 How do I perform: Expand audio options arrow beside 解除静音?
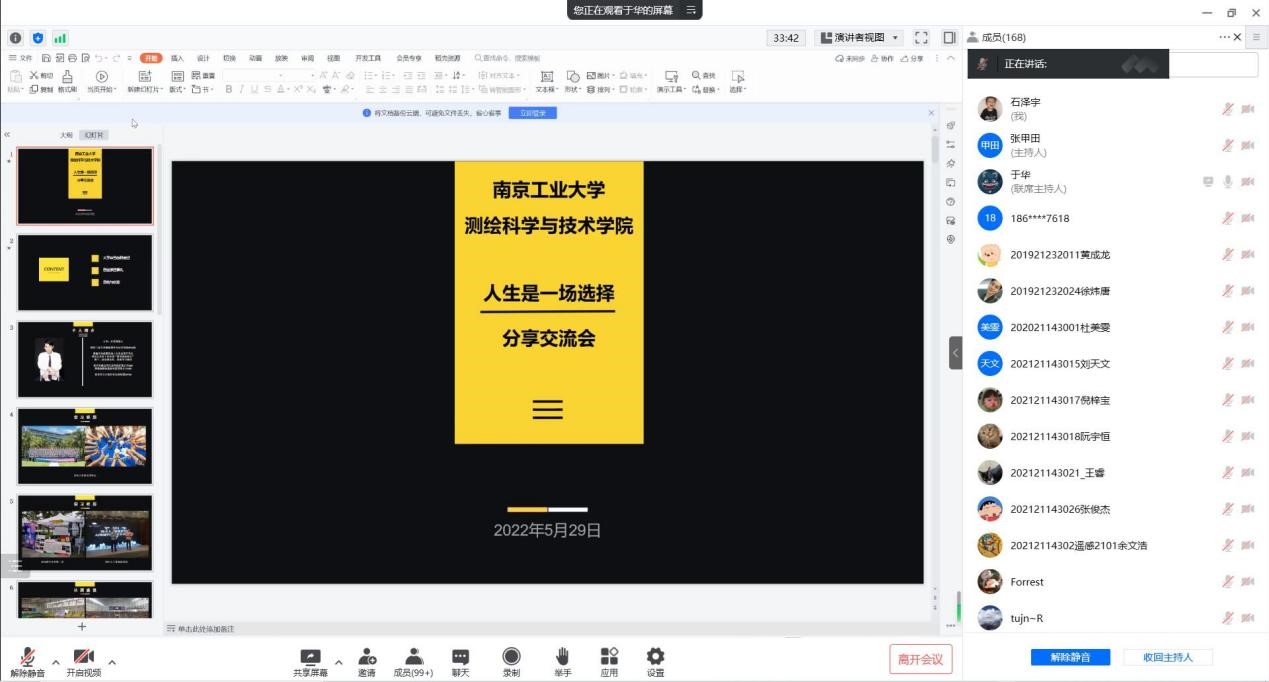pos(55,662)
